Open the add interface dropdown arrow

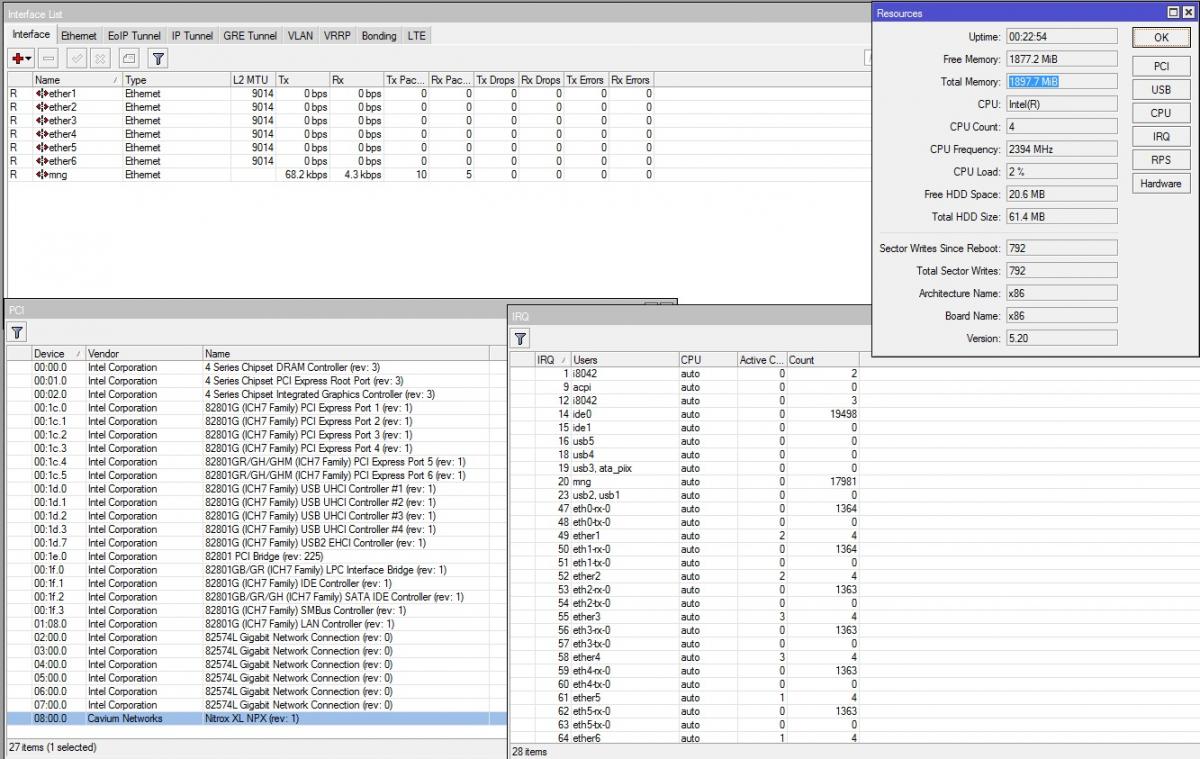29,59
